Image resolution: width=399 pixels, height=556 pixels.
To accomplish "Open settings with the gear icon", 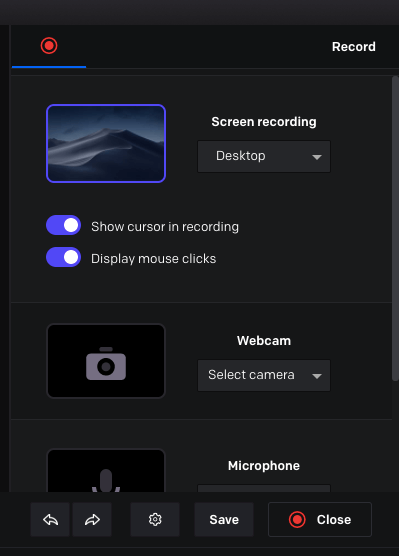I will [x=155, y=519].
